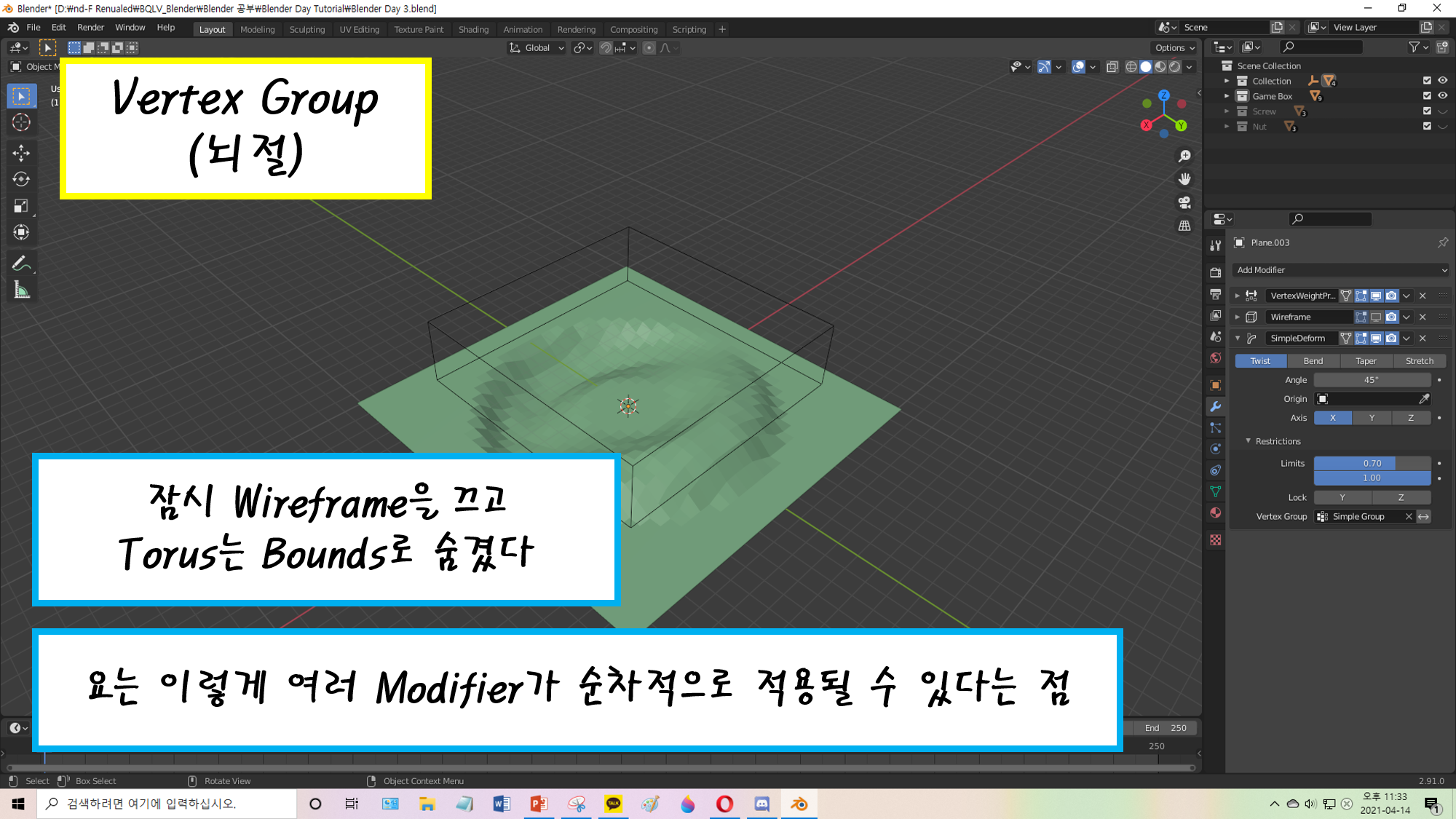Image resolution: width=1456 pixels, height=819 pixels.
Task: Set deform axis to Z
Action: (x=1410, y=418)
